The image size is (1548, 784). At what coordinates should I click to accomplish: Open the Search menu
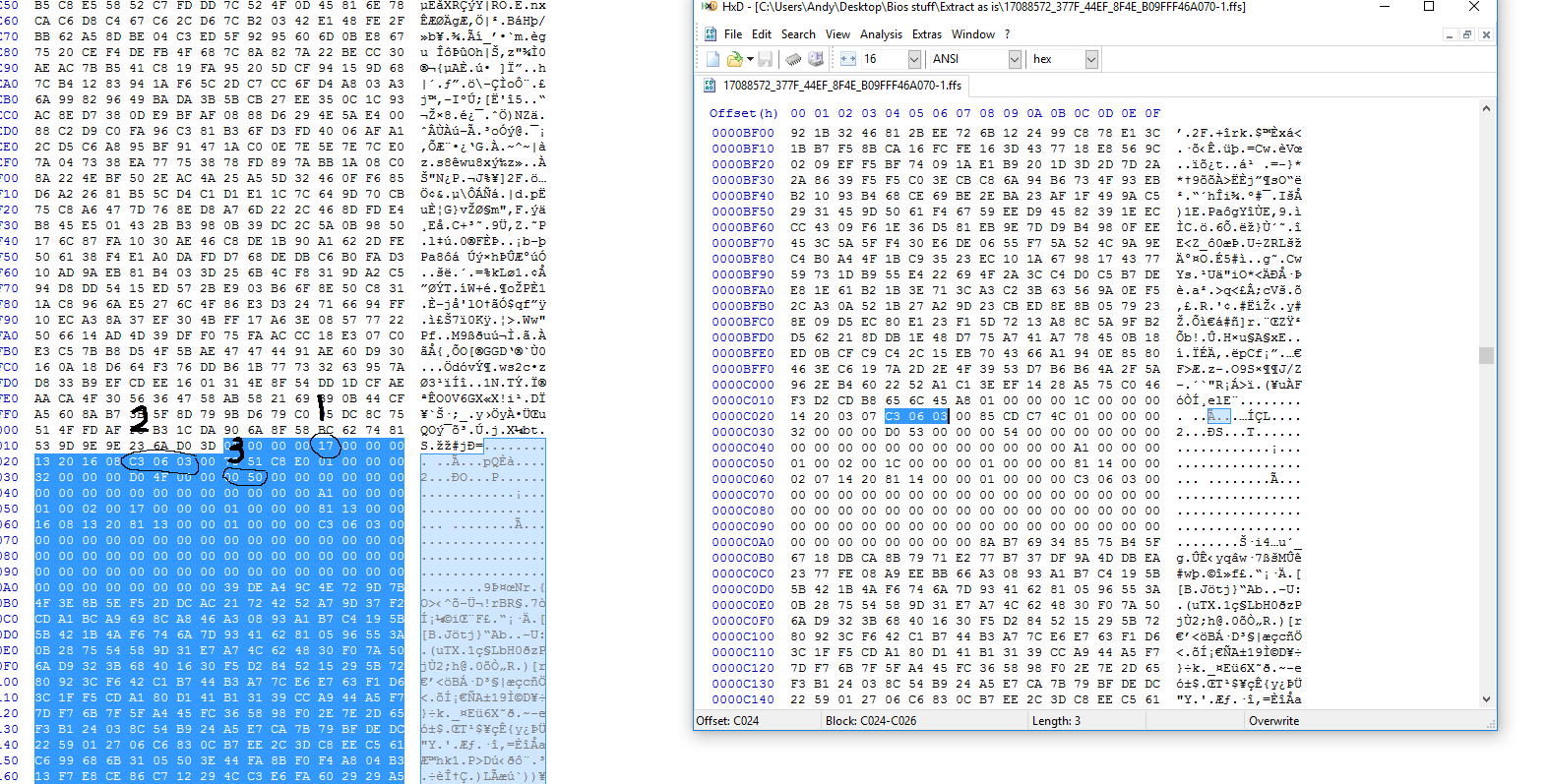(x=798, y=34)
